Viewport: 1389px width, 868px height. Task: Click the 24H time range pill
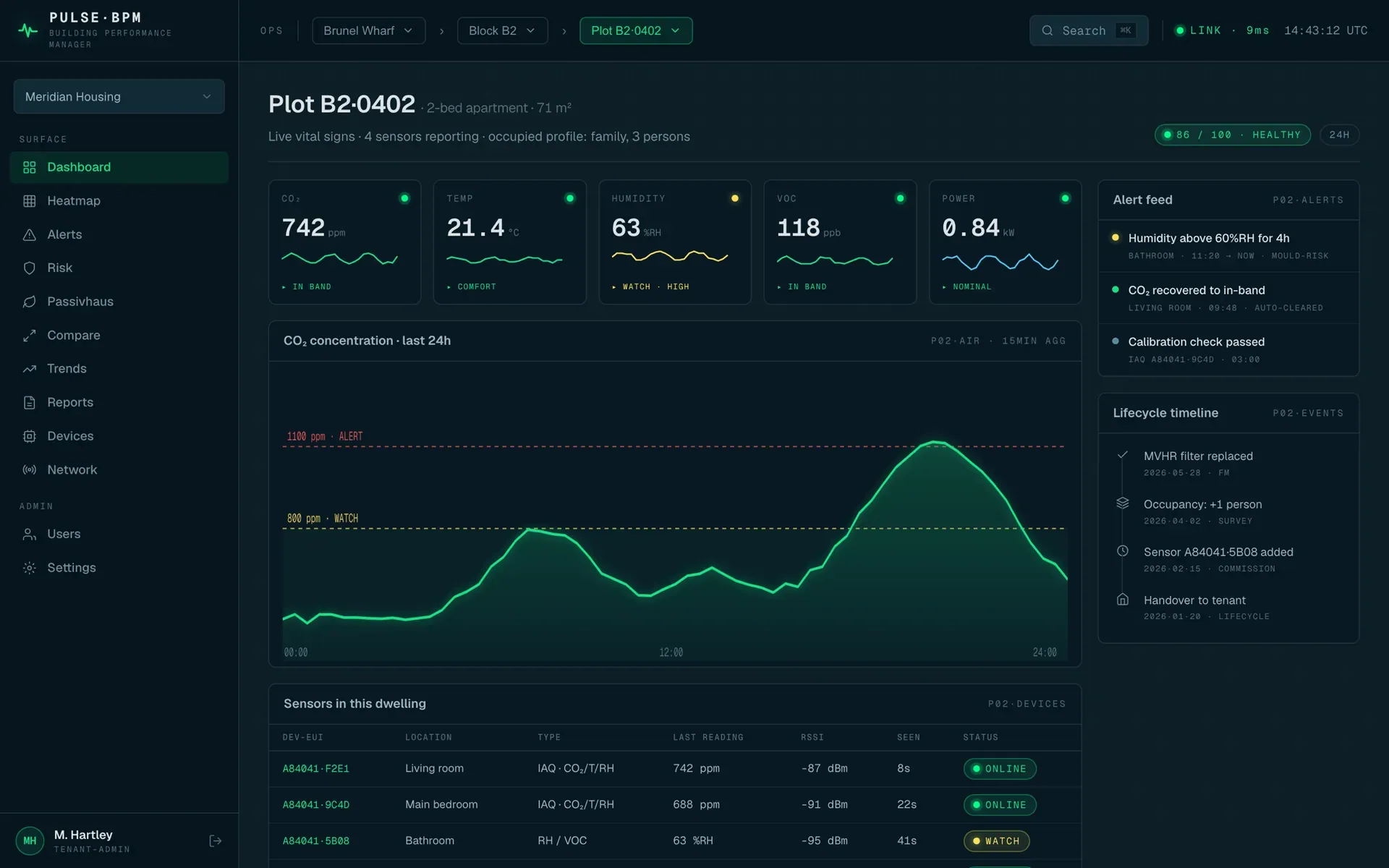click(x=1339, y=135)
